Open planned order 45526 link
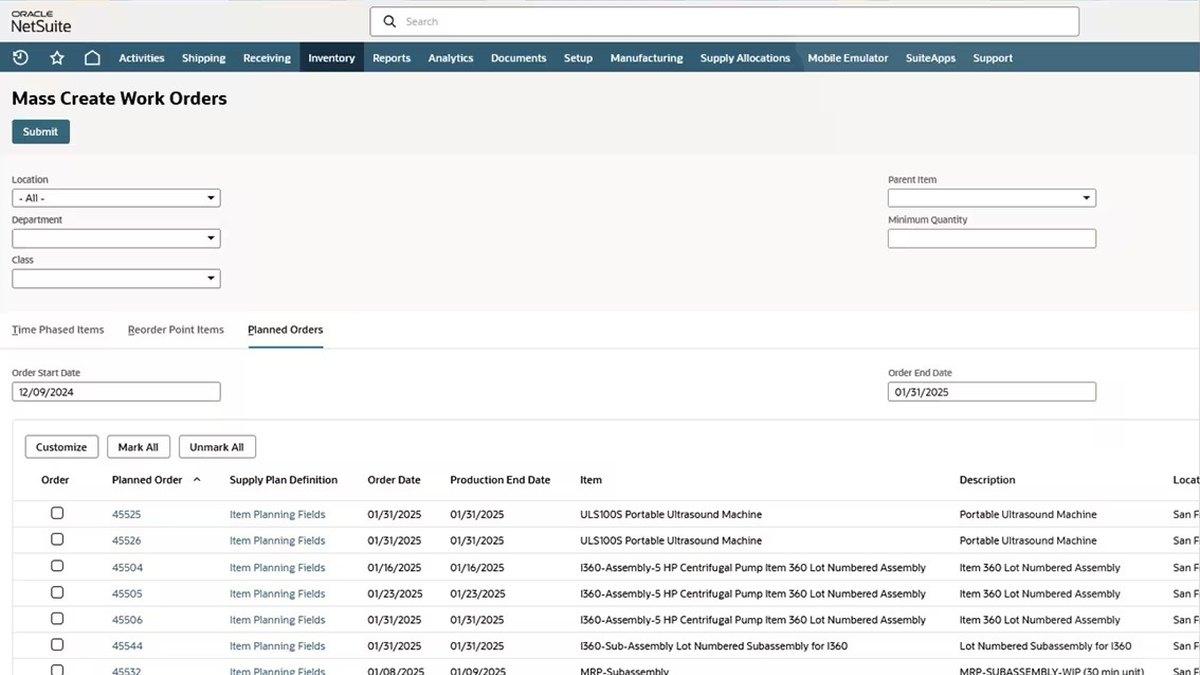1200x675 pixels. (126, 540)
